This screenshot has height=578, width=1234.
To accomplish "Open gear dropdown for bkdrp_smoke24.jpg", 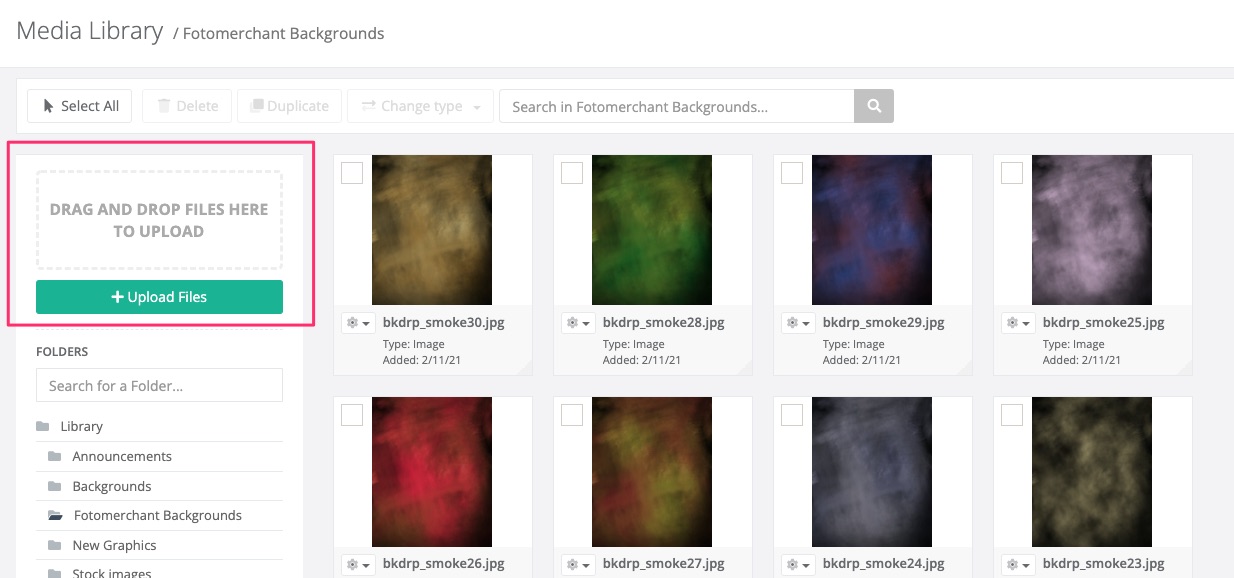I will (x=798, y=565).
